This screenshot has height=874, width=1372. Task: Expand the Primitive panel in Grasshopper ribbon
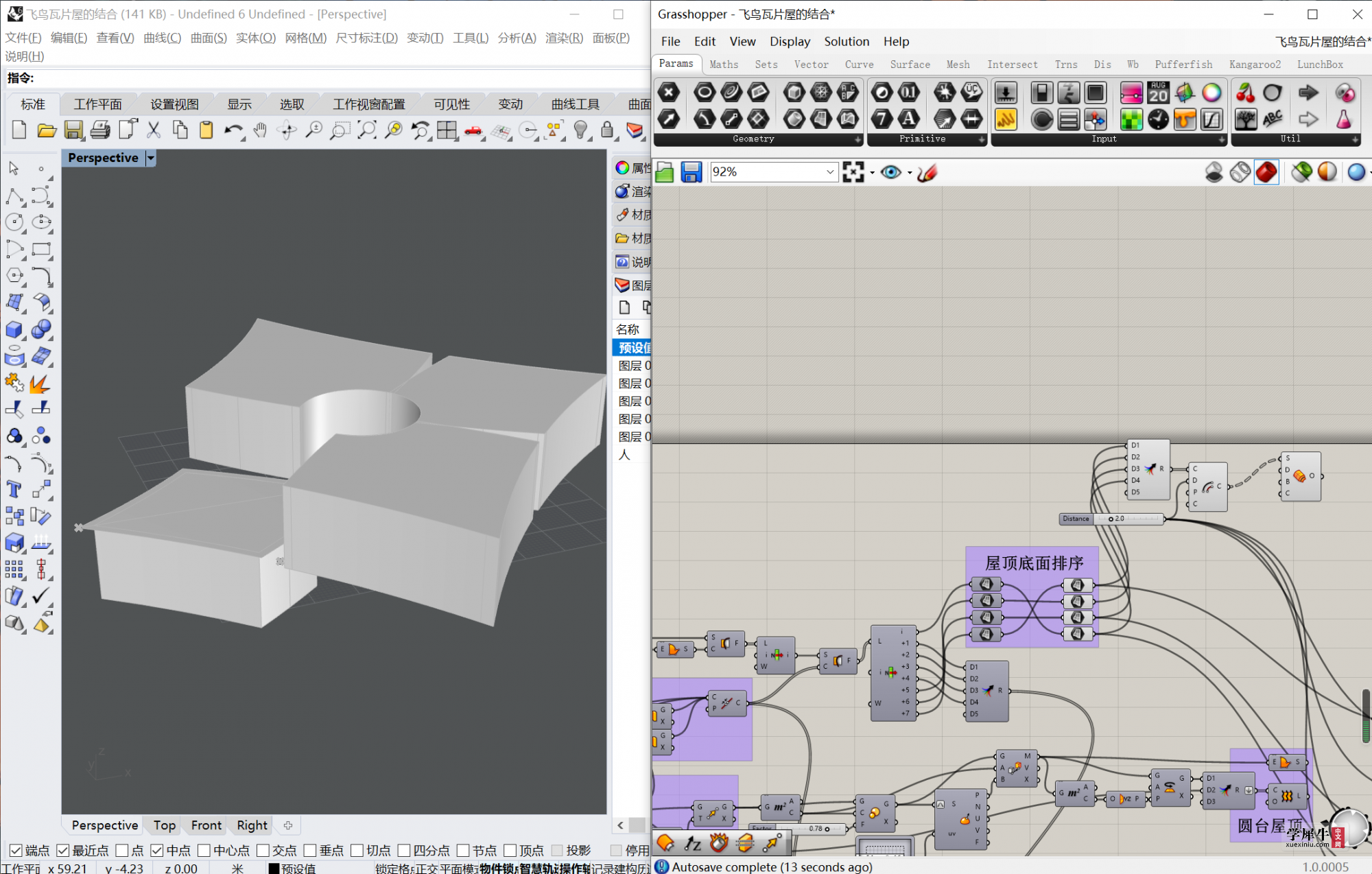(982, 140)
